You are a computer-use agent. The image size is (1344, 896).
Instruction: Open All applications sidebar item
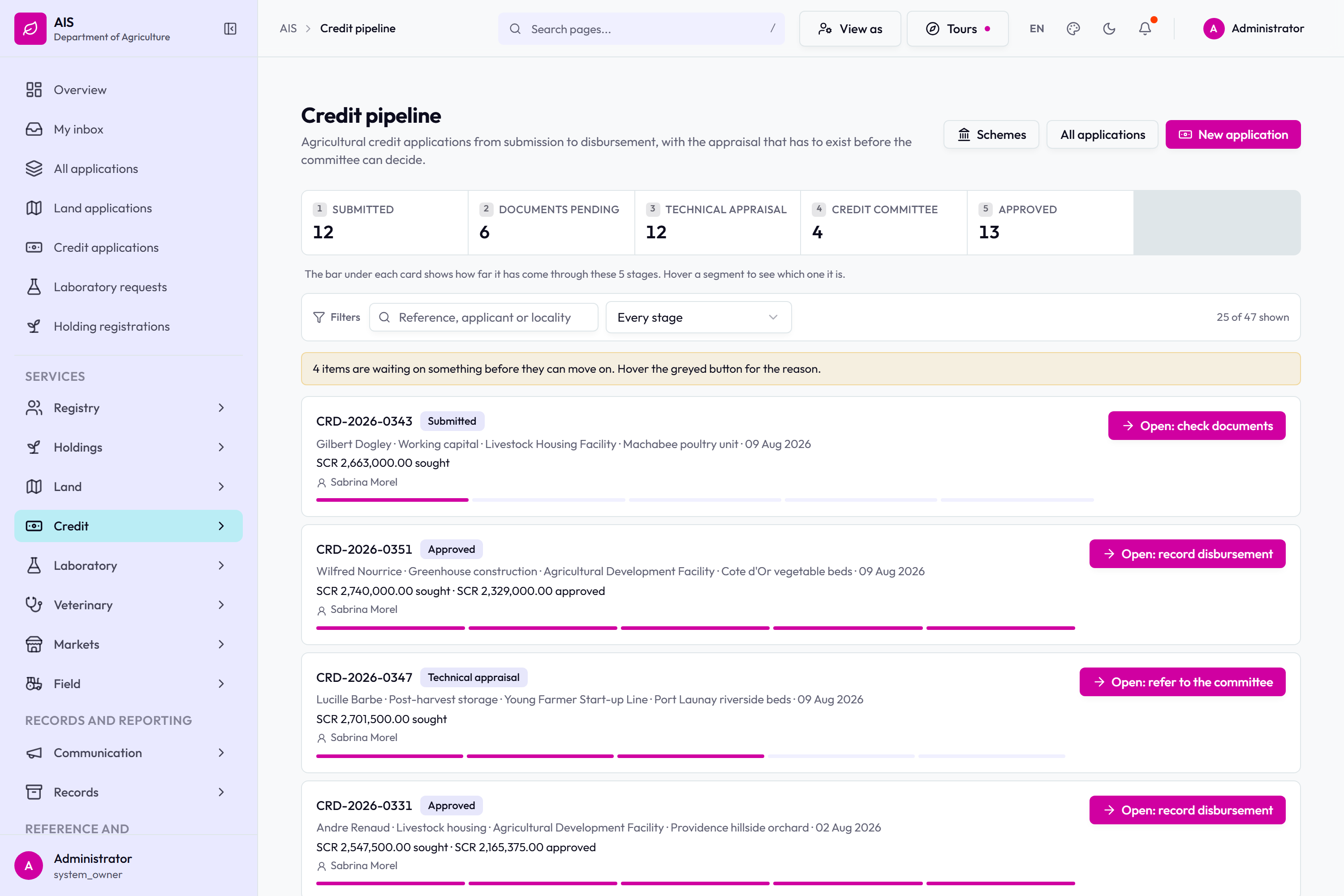tap(129, 168)
